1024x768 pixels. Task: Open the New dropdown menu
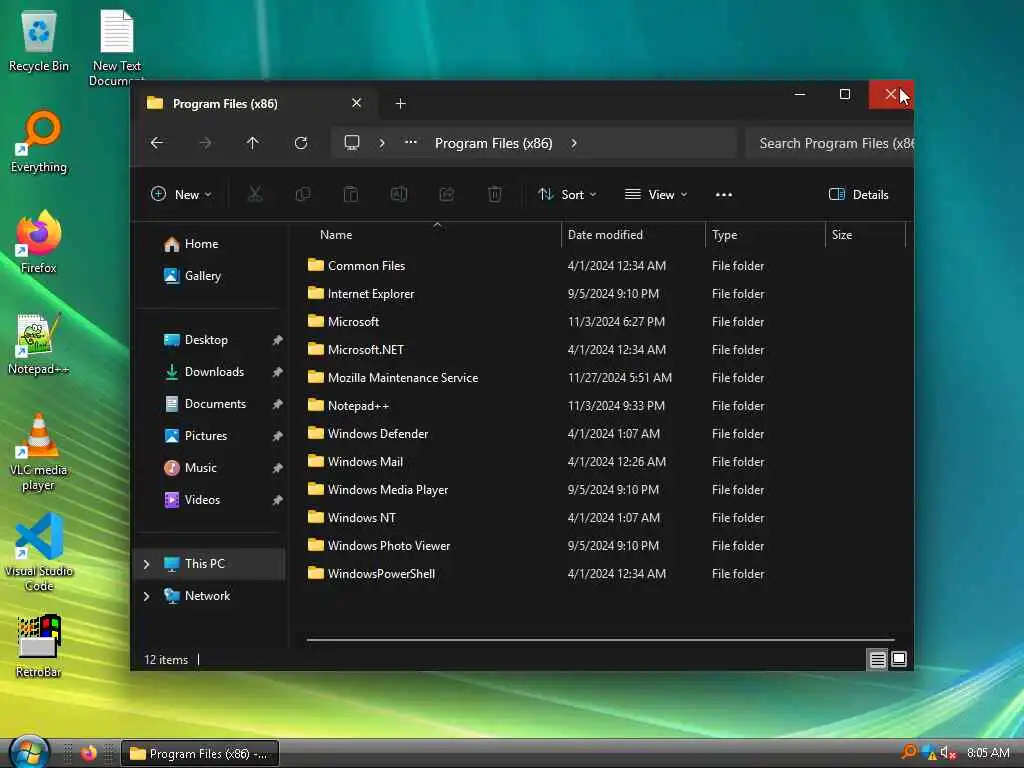tap(181, 195)
